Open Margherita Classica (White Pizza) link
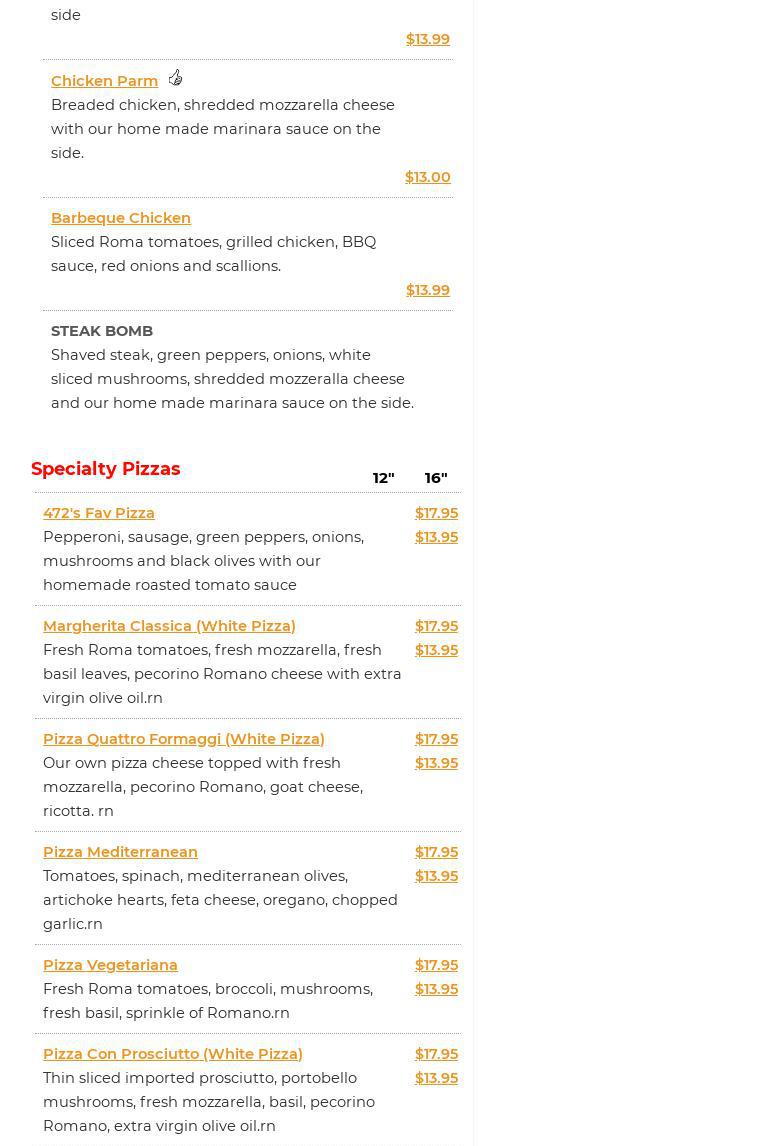770x1146 pixels. pos(169,626)
